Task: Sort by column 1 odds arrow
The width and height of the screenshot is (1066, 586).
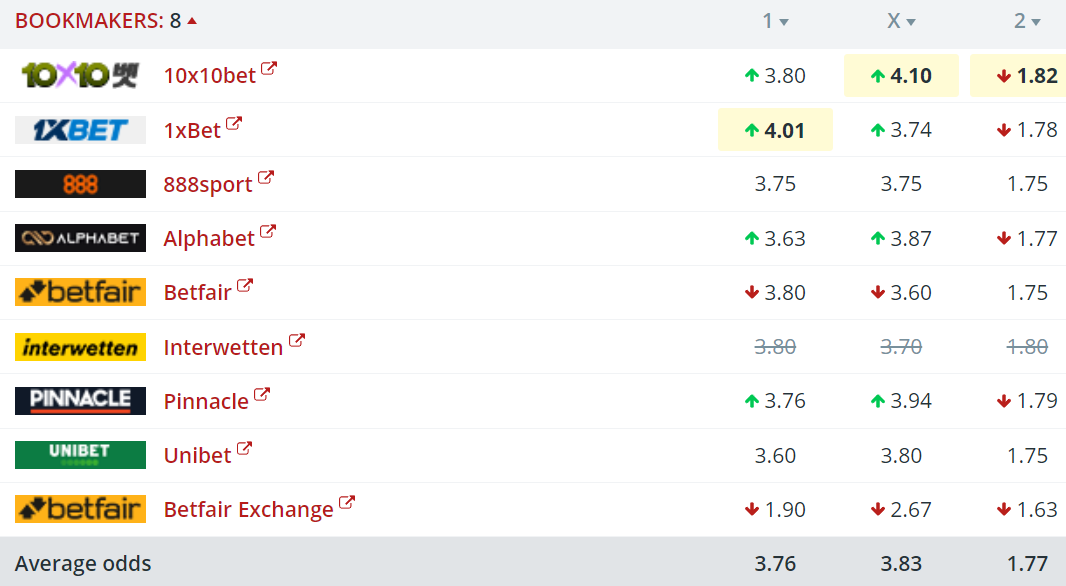Action: tap(784, 22)
